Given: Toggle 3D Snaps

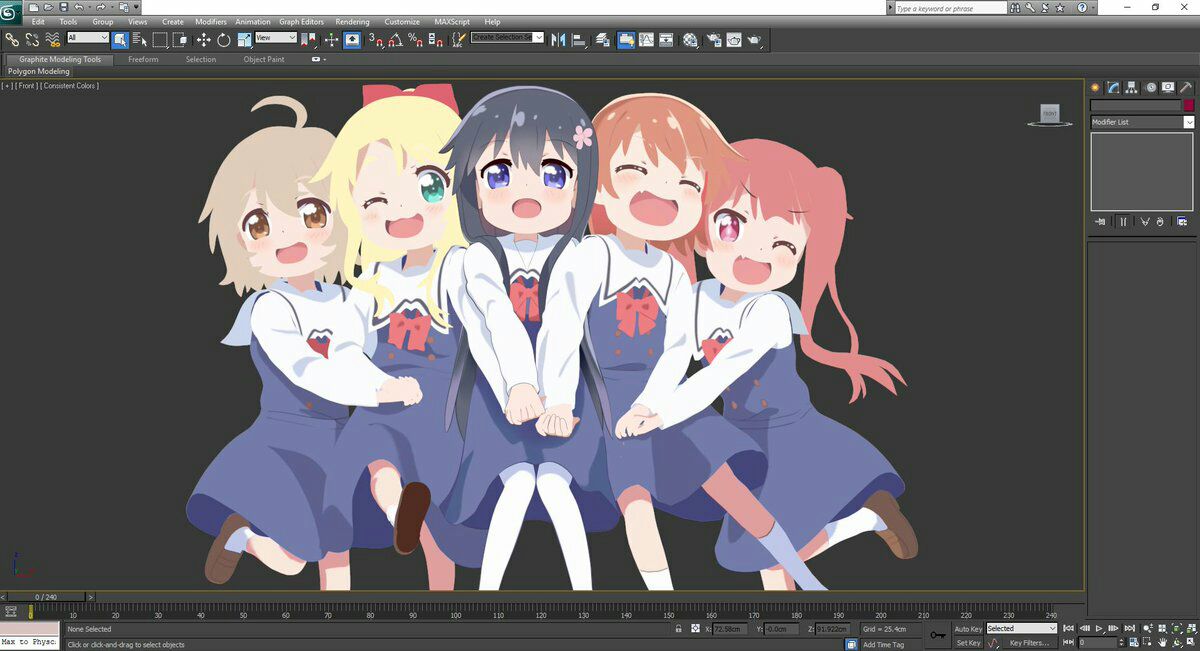Looking at the screenshot, I should coord(376,40).
